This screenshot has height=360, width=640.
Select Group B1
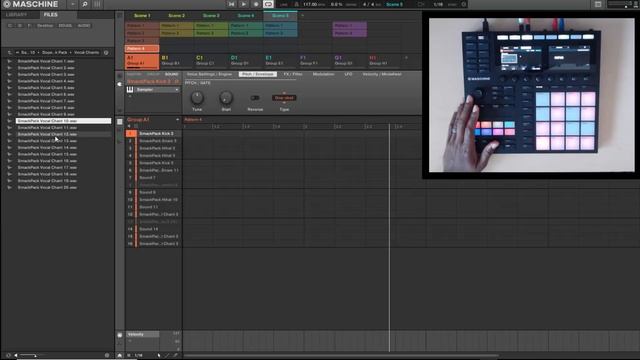tap(176, 61)
